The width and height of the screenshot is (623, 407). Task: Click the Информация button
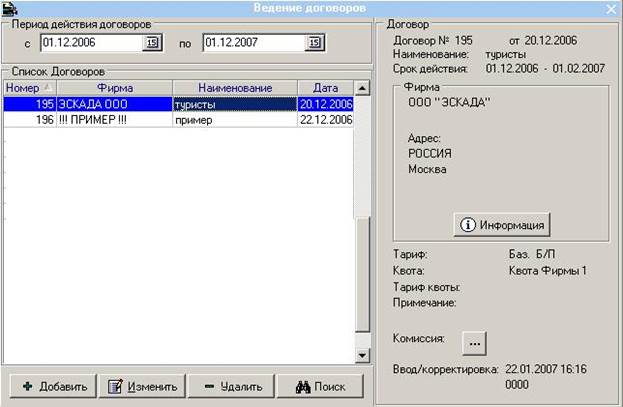(x=501, y=224)
